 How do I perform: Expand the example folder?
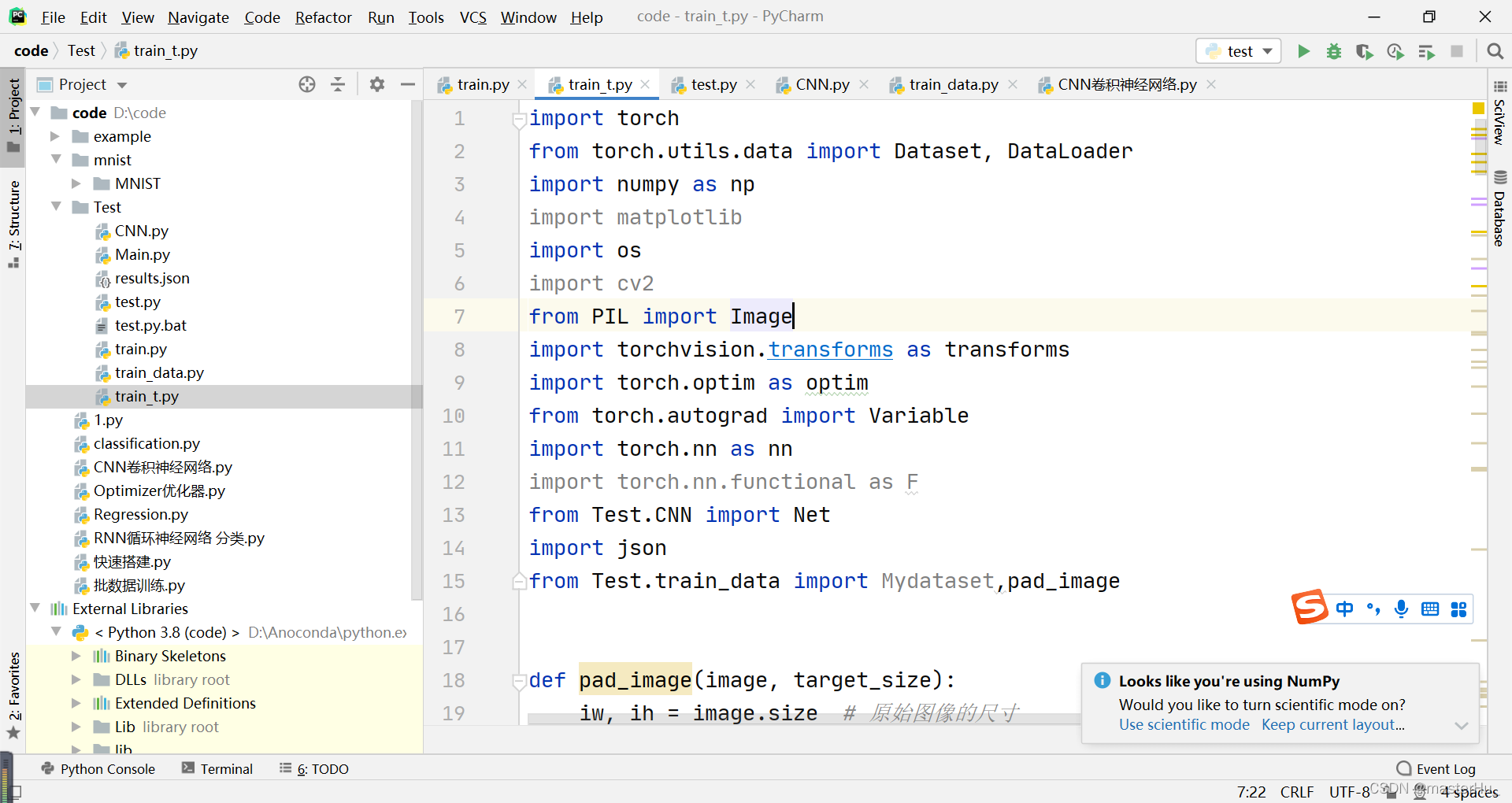(x=55, y=136)
